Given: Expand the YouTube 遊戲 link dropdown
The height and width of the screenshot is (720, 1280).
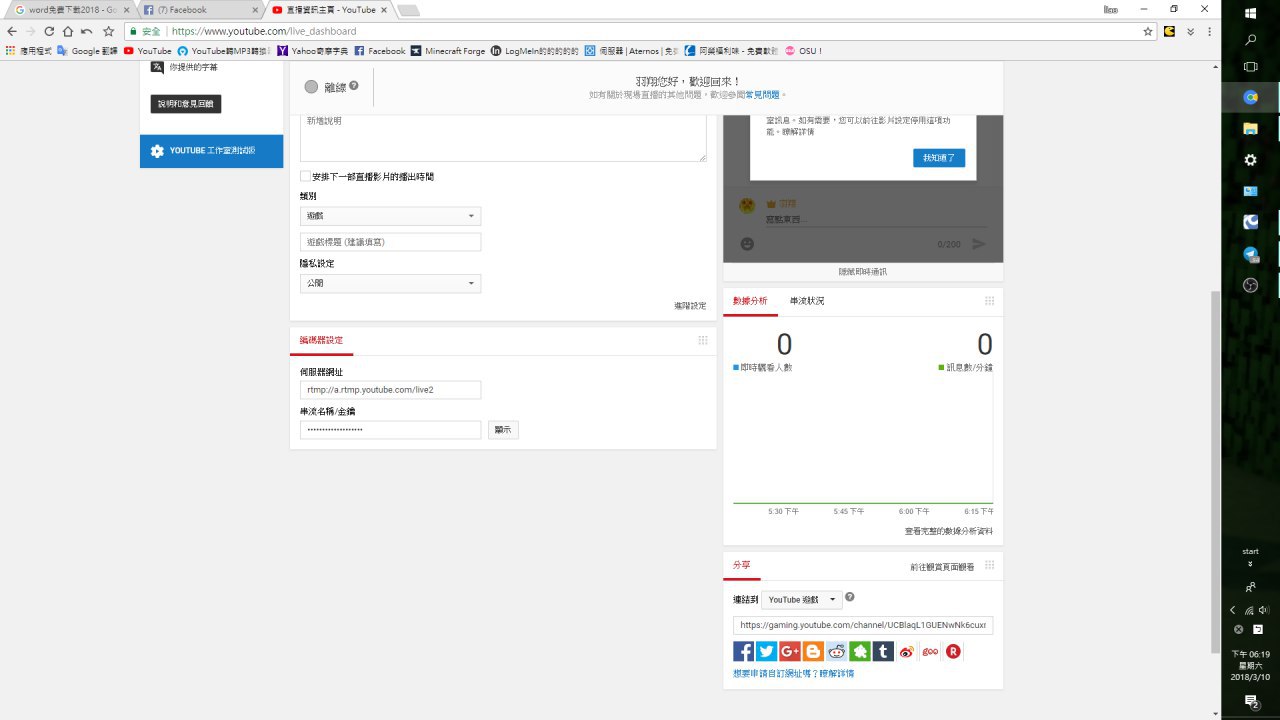Looking at the screenshot, I should pyautogui.click(x=801, y=600).
